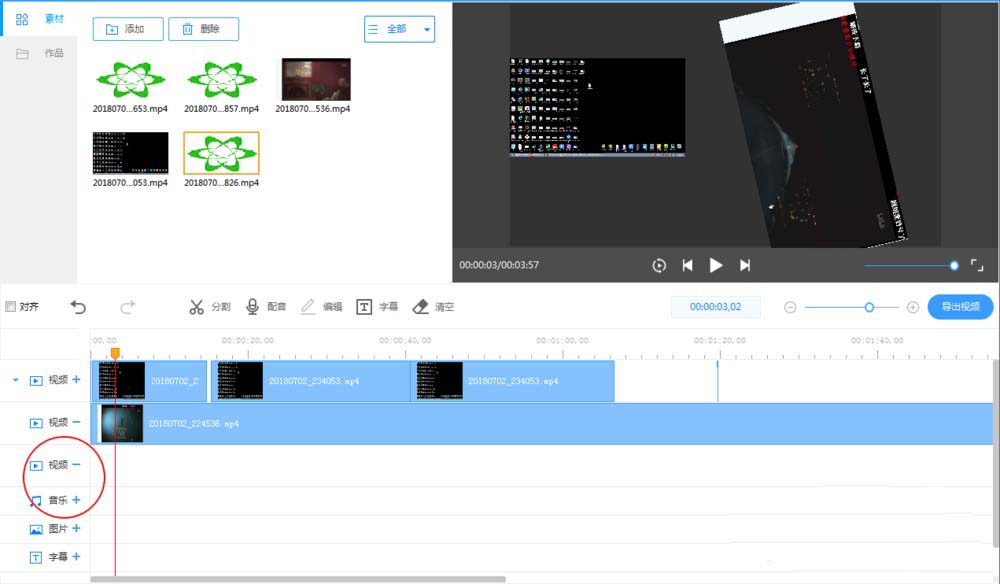Adjust the timeline zoom slider handle
Image resolution: width=1000 pixels, height=584 pixels.
(869, 307)
